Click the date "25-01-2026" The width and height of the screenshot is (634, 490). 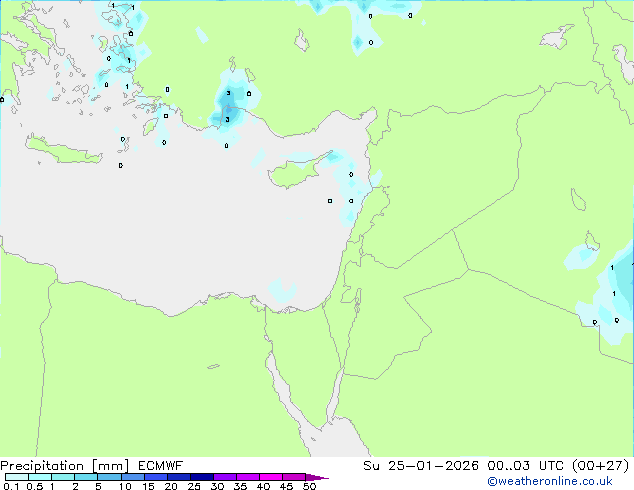coord(433,466)
